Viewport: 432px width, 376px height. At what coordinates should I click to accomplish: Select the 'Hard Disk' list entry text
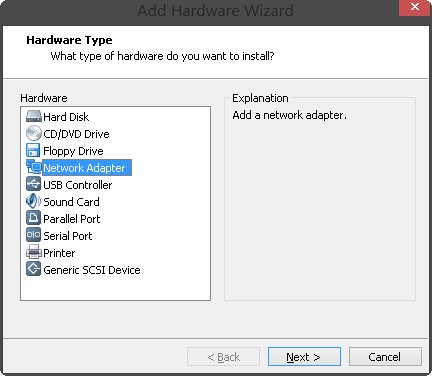[x=66, y=117]
